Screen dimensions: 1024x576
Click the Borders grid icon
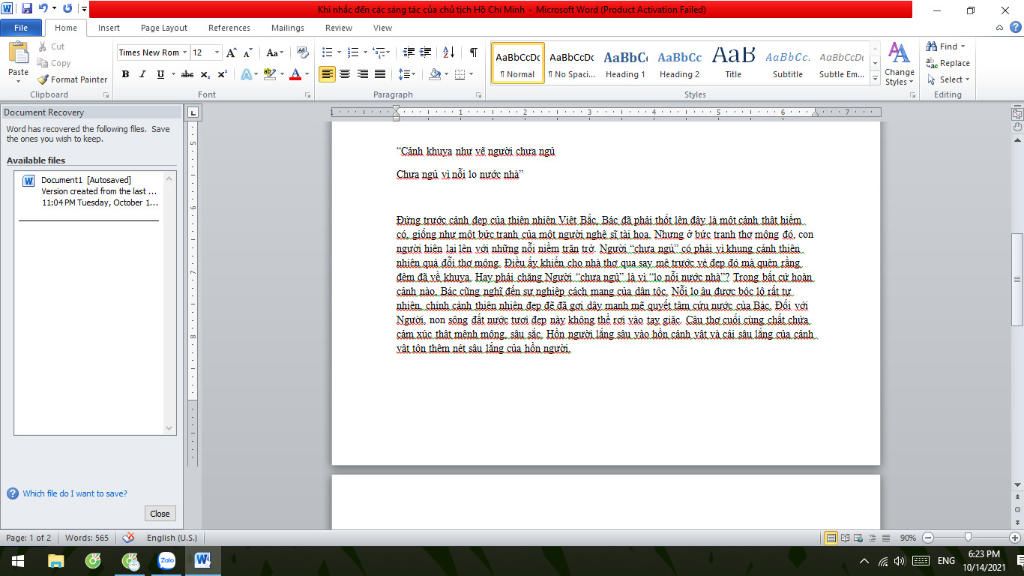460,74
